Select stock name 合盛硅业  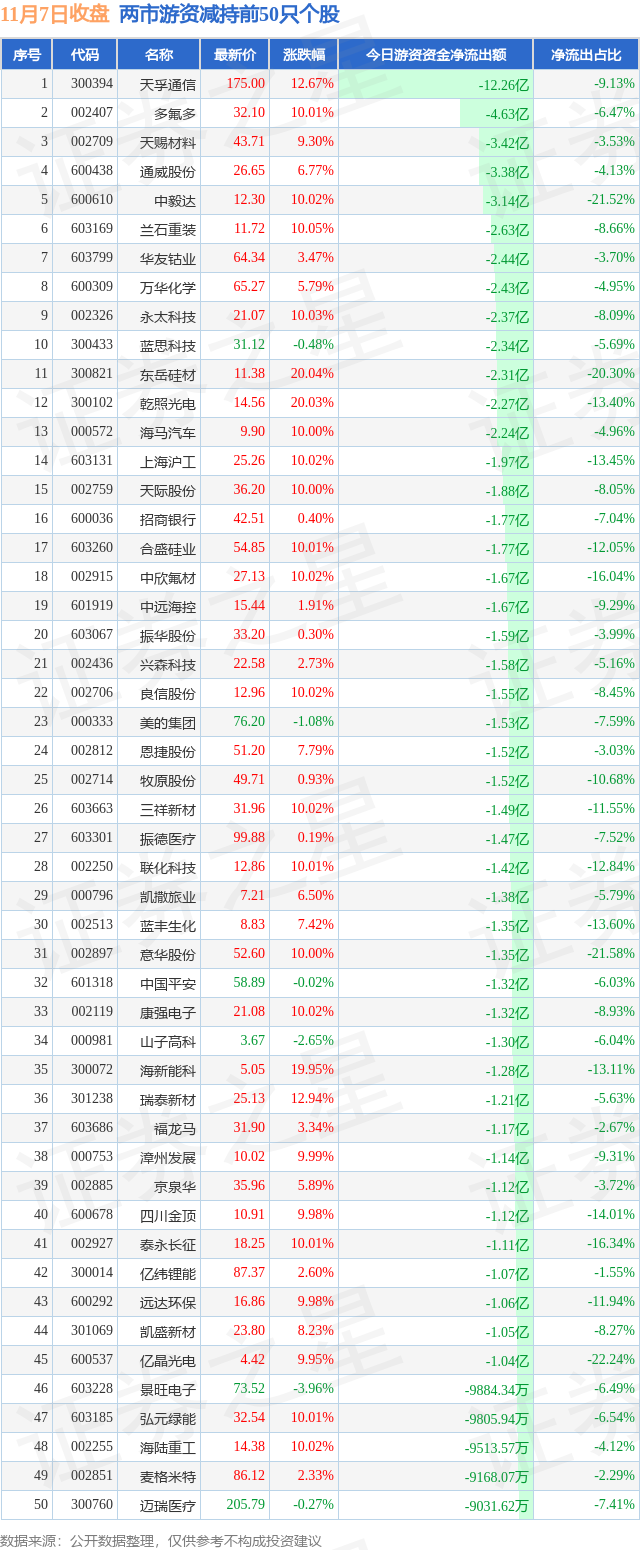coord(168,548)
